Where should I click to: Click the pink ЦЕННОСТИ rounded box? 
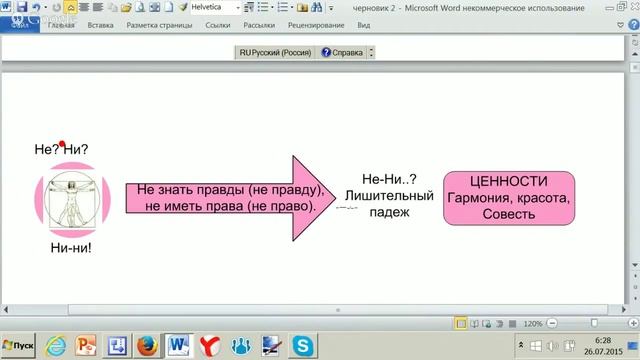509,198
